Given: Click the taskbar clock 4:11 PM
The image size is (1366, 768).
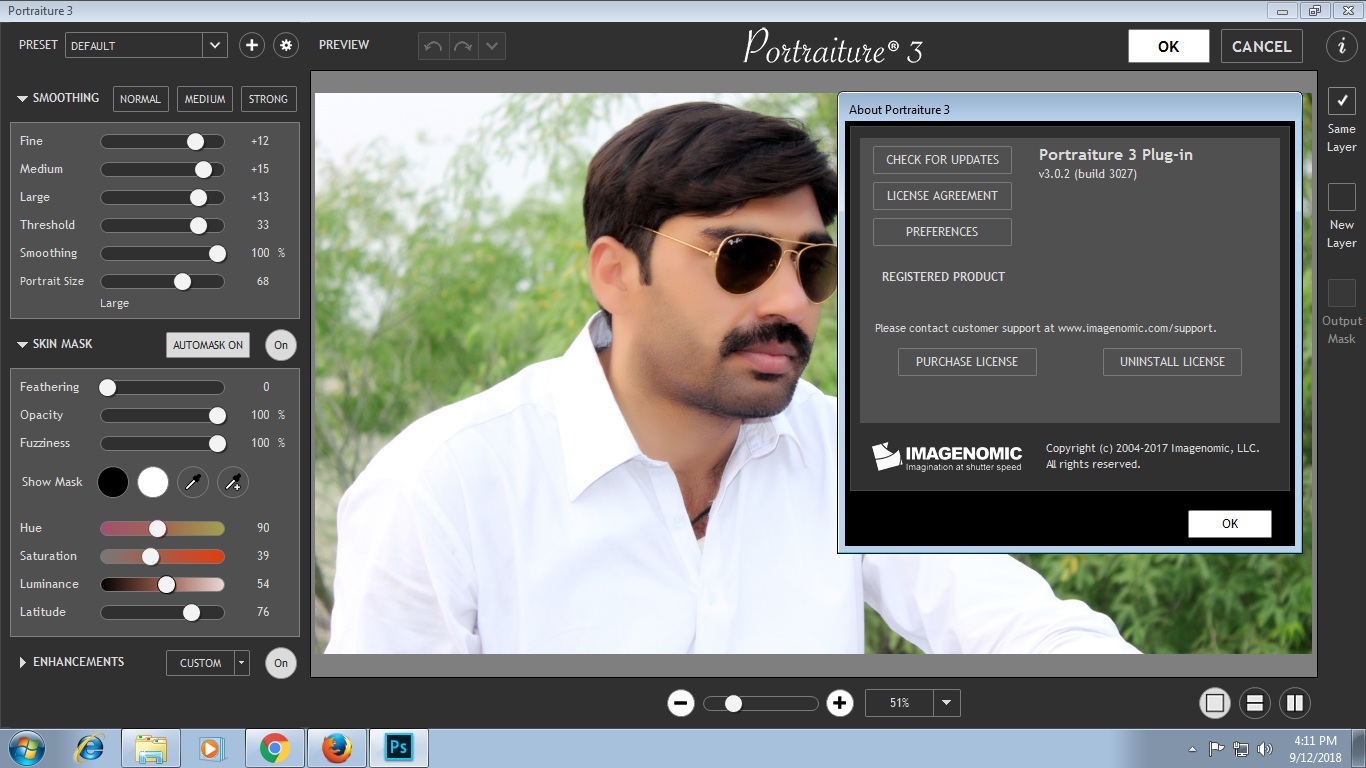Looking at the screenshot, I should point(1315,741).
